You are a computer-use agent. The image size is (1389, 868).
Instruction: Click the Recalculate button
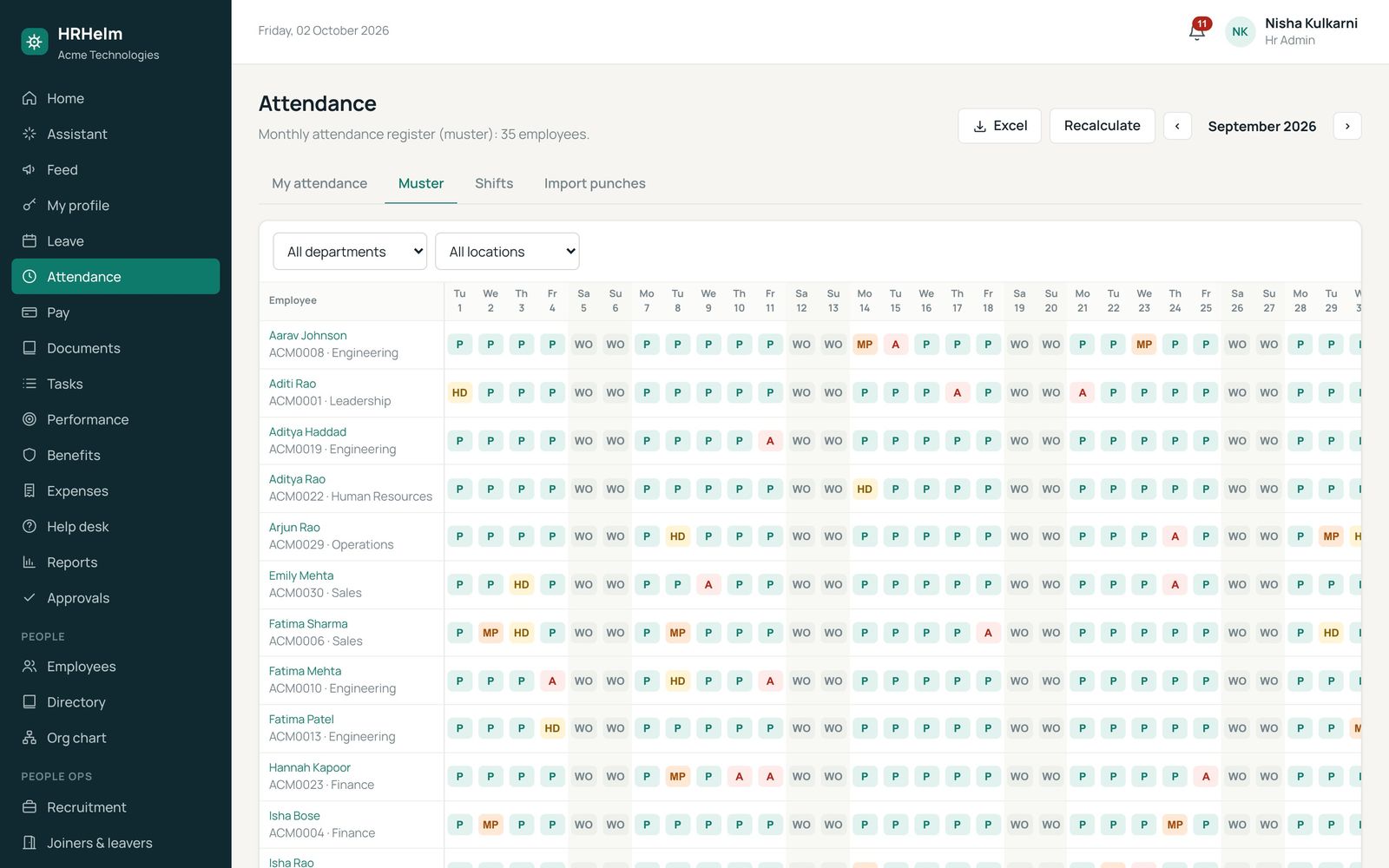1103,126
